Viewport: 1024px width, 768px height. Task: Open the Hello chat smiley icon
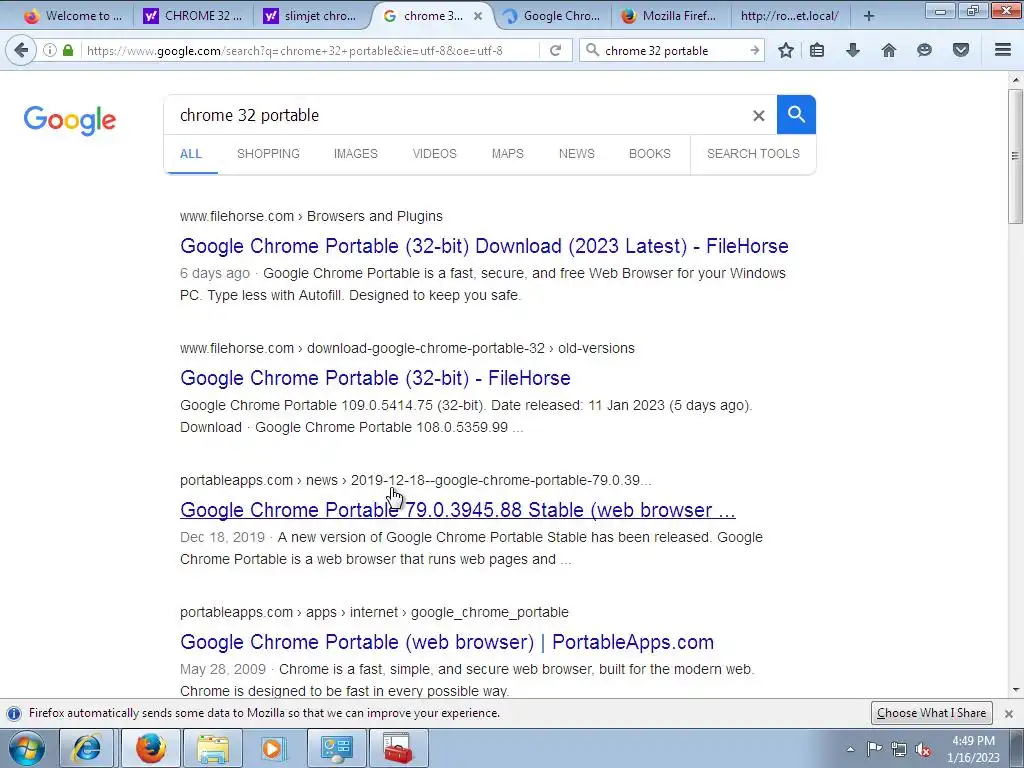[x=924, y=50]
